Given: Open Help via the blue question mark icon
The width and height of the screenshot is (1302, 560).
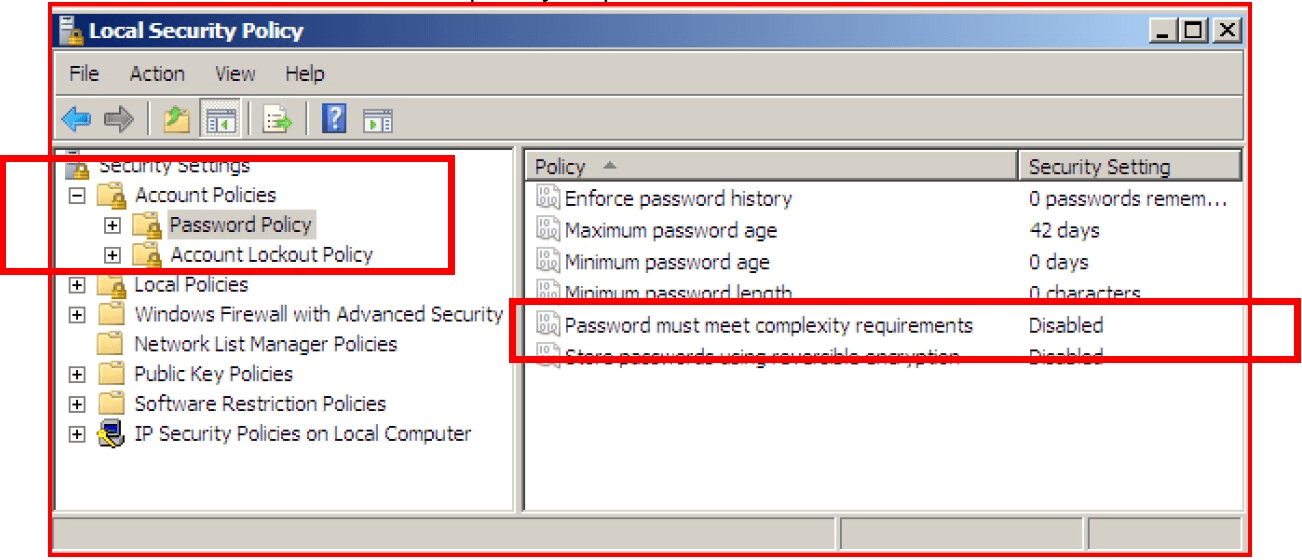Looking at the screenshot, I should point(335,120).
